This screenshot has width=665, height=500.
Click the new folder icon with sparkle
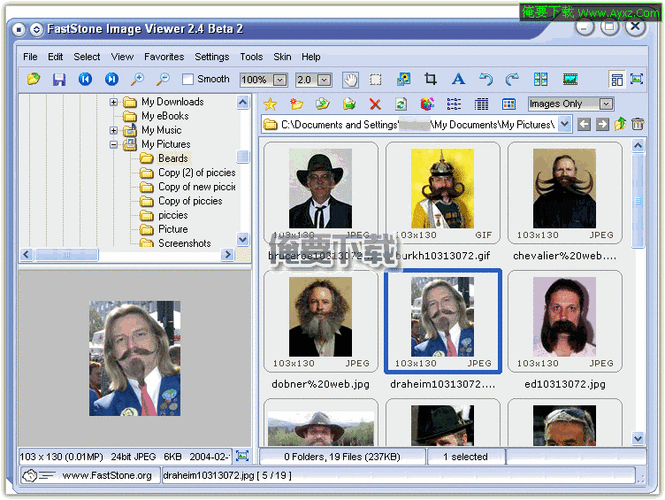[296, 104]
